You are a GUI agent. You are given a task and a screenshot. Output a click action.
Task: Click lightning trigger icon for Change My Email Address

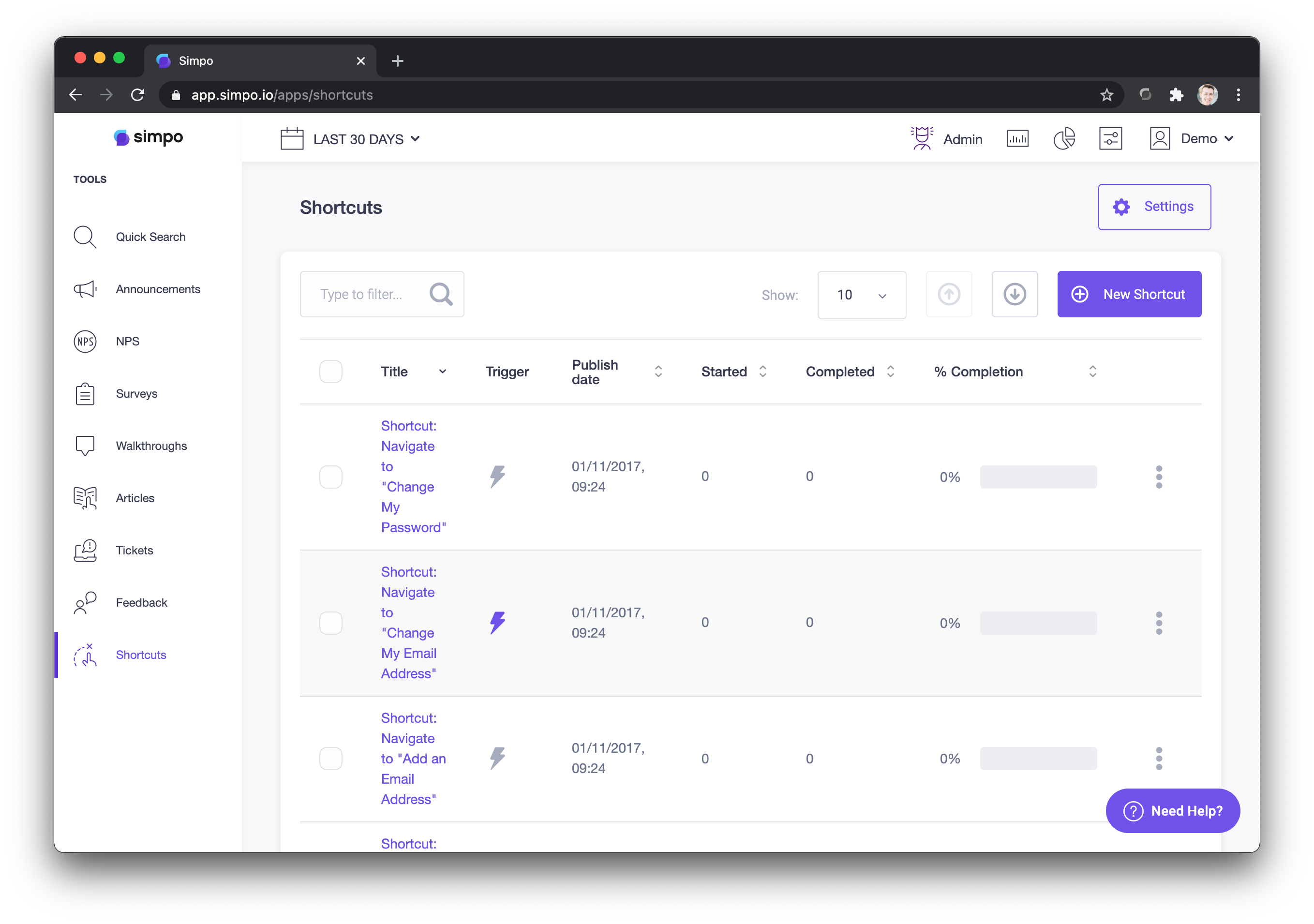point(497,623)
